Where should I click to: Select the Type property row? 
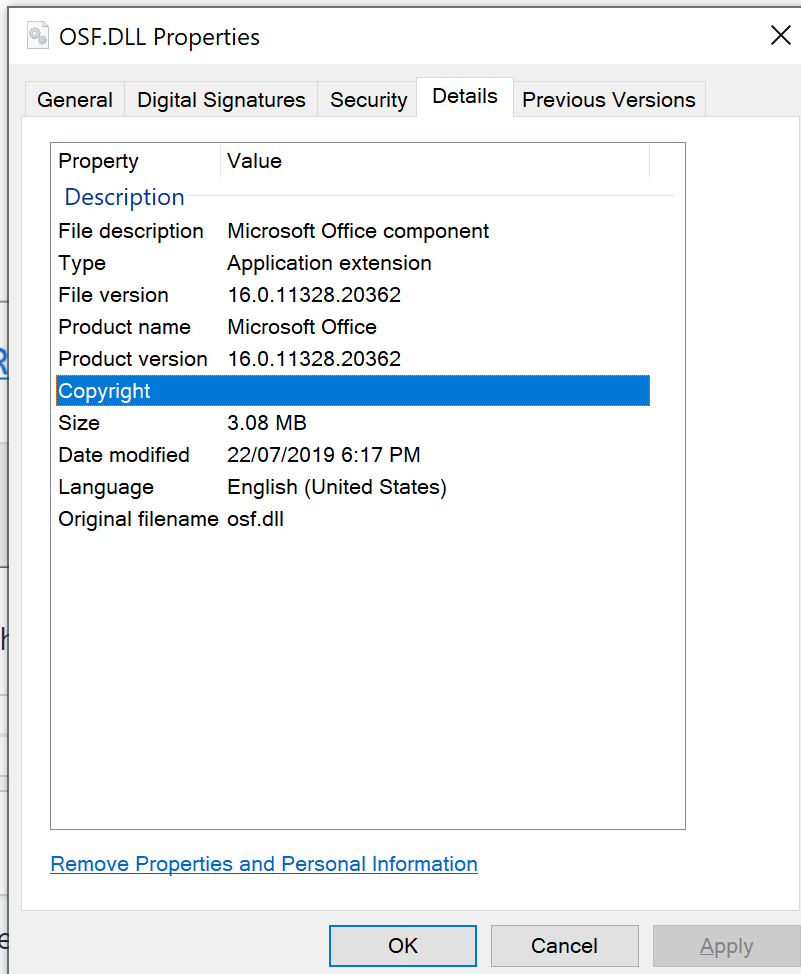353,263
